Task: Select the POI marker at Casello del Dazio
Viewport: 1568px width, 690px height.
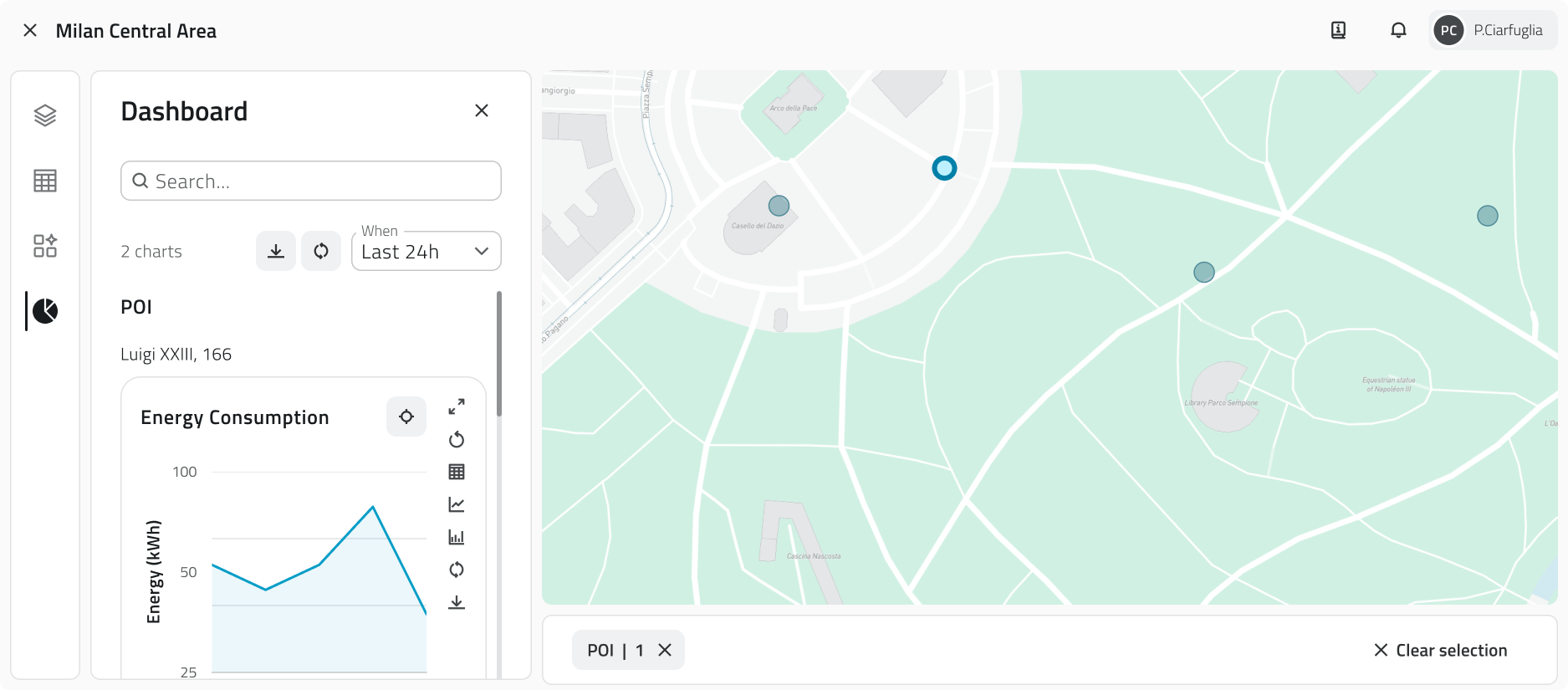Action: (779, 206)
